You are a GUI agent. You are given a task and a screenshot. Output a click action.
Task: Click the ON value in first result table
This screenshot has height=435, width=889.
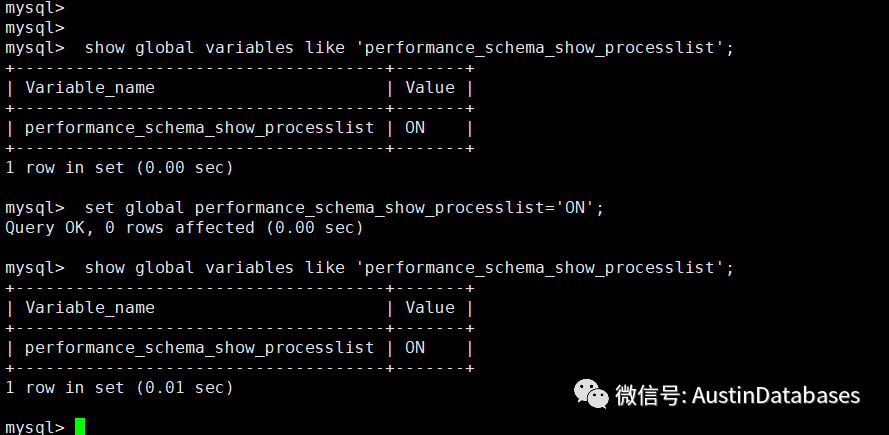click(x=415, y=128)
